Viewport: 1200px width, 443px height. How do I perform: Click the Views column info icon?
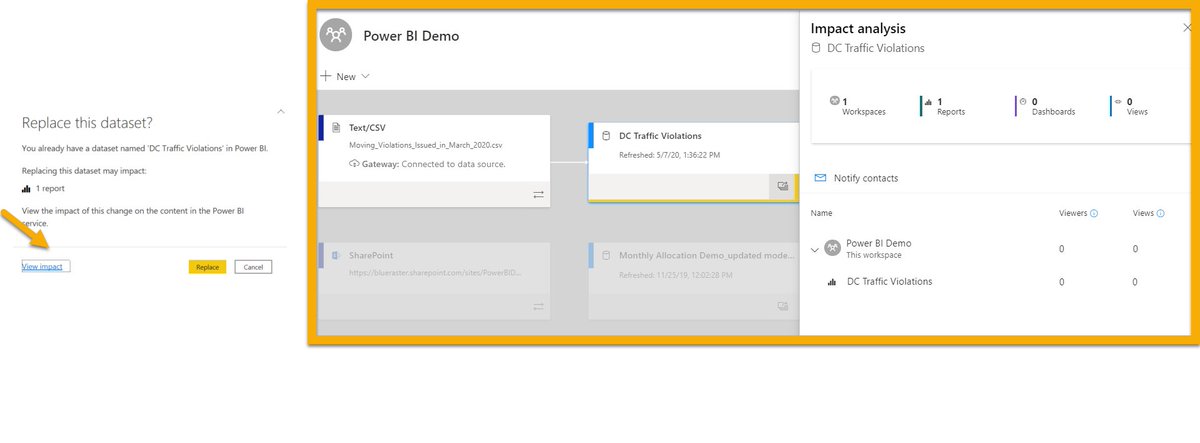[1161, 213]
